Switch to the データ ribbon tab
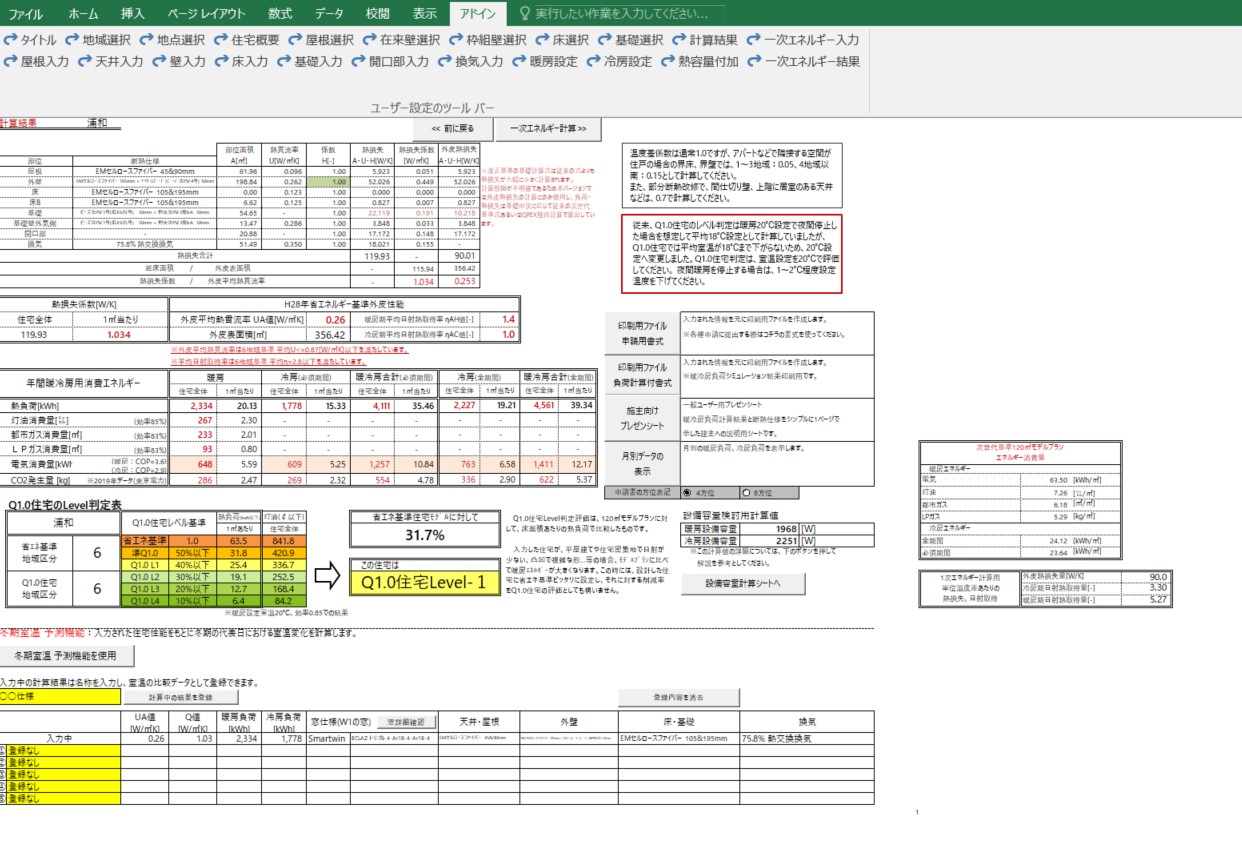Viewport: 1242px width, 852px height. tap(329, 13)
